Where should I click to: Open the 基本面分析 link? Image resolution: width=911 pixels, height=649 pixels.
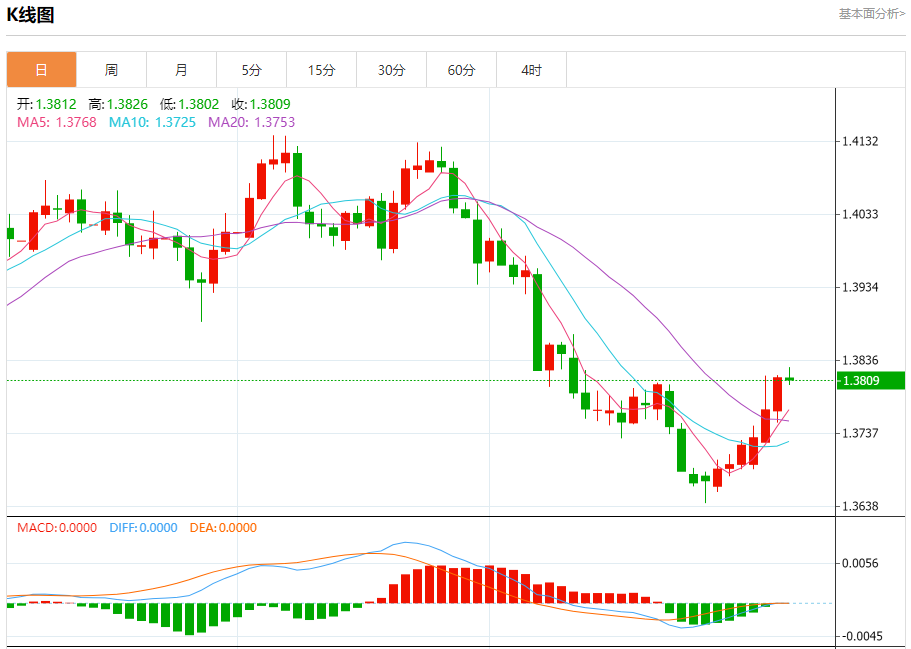(871, 14)
